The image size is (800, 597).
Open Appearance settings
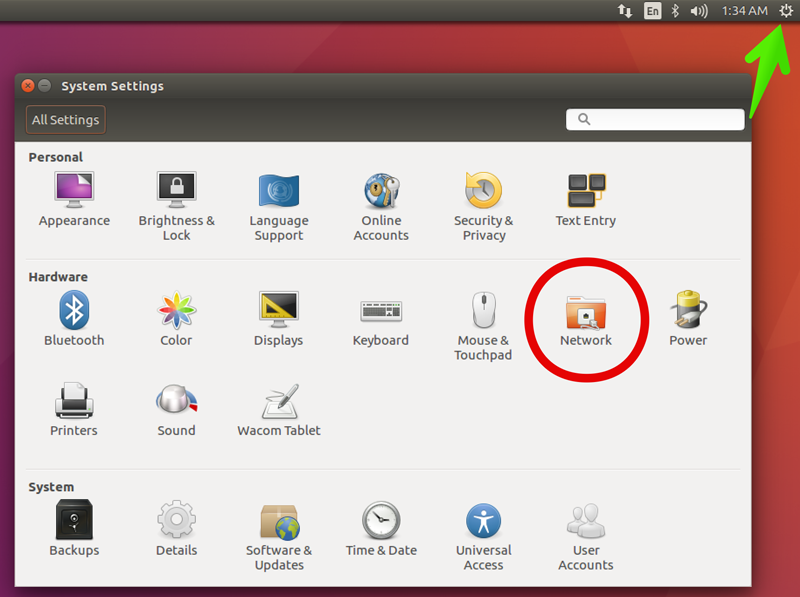(74, 200)
